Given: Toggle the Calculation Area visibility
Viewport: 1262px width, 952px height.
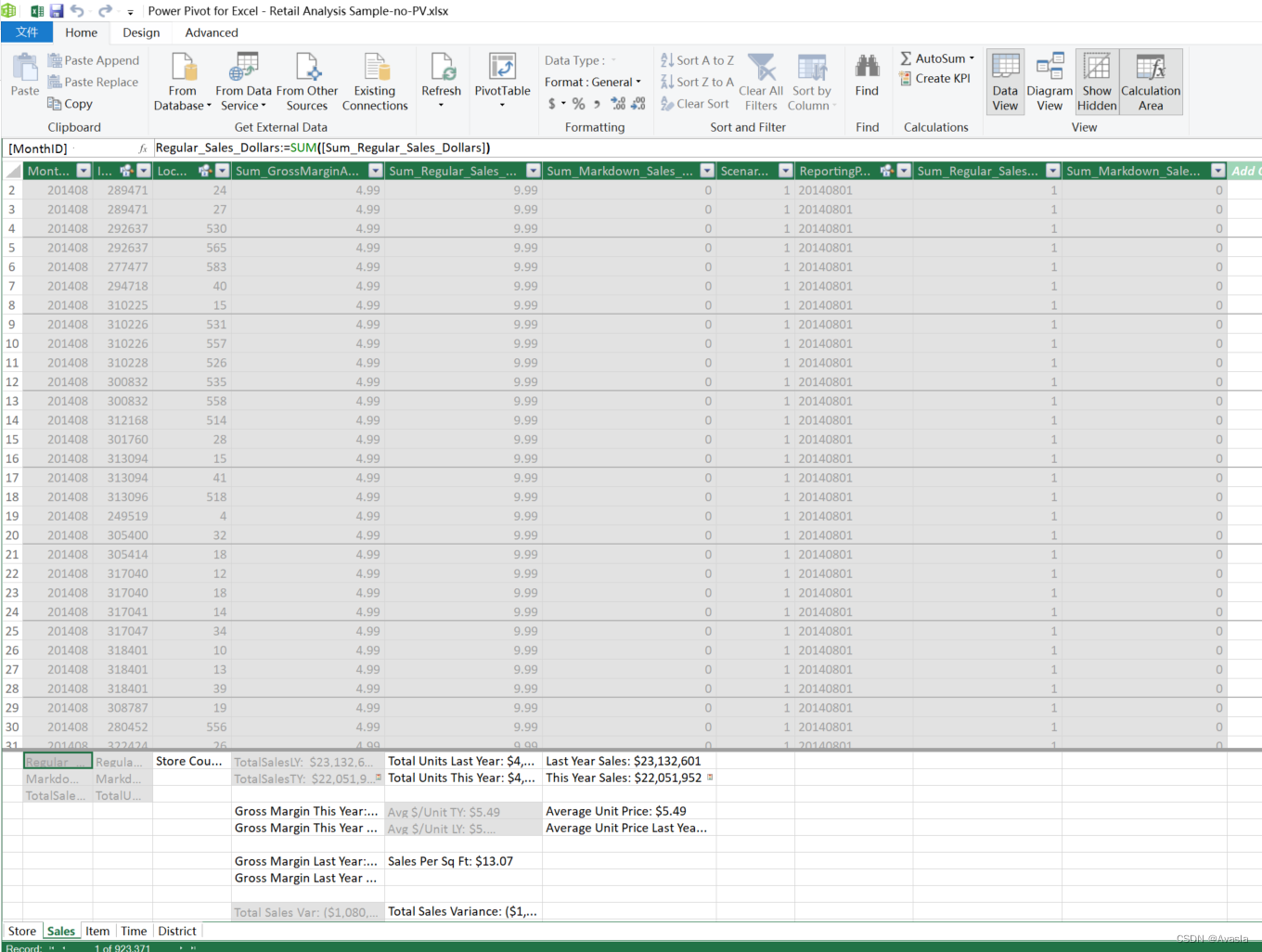Looking at the screenshot, I should point(1151,82).
